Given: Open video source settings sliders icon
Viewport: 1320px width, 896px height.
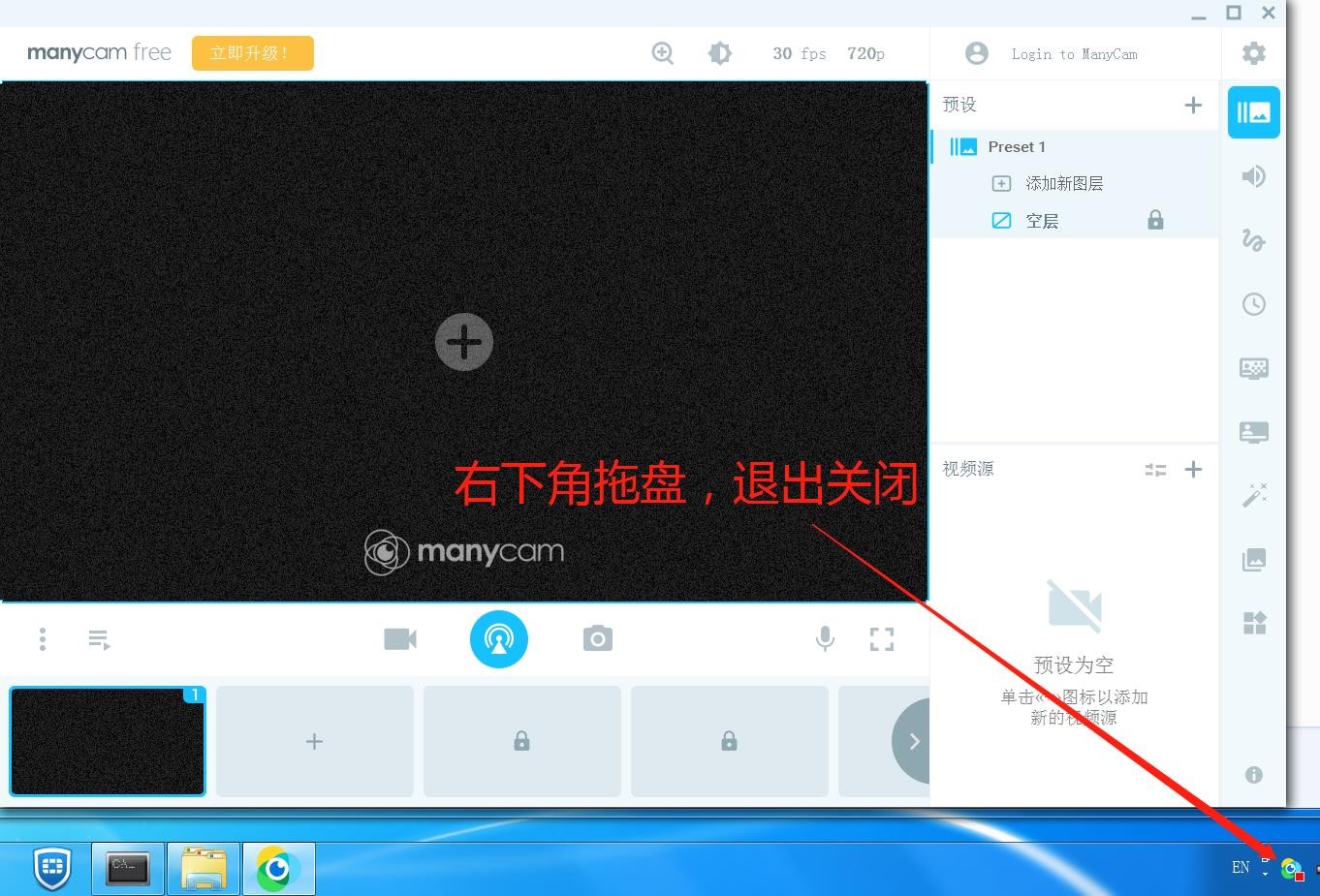Looking at the screenshot, I should click(1155, 470).
